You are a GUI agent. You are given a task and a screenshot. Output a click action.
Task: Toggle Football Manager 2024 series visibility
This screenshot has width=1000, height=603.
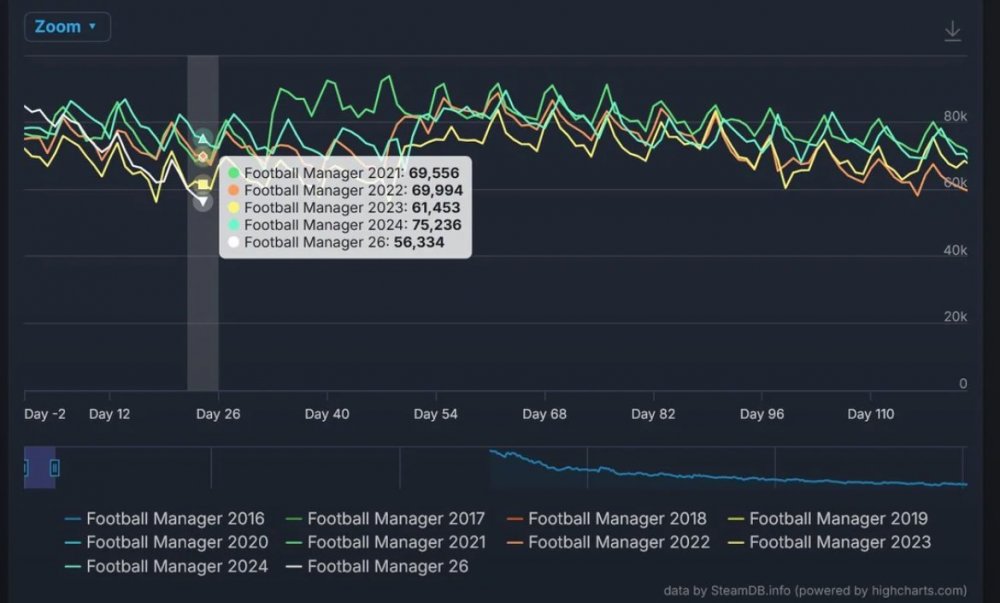click(x=166, y=566)
